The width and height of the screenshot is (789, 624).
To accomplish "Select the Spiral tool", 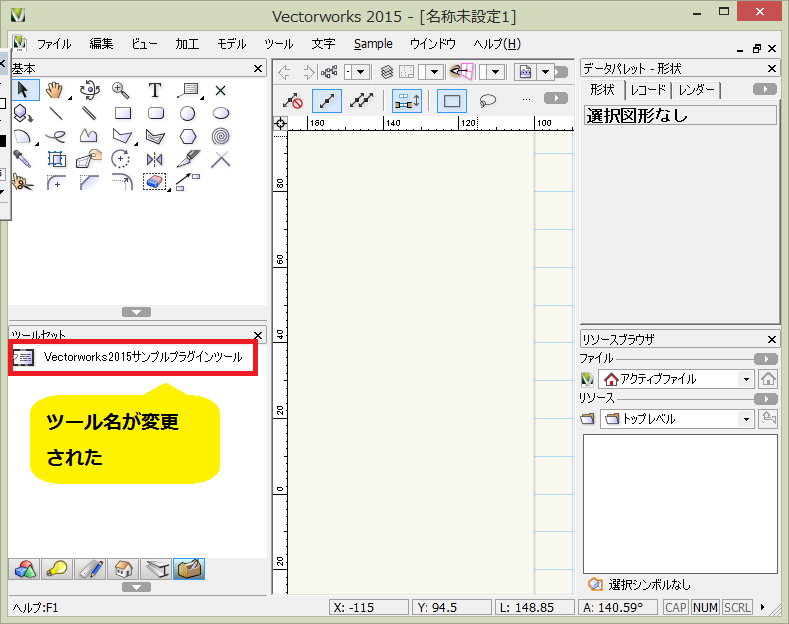I will (221, 136).
